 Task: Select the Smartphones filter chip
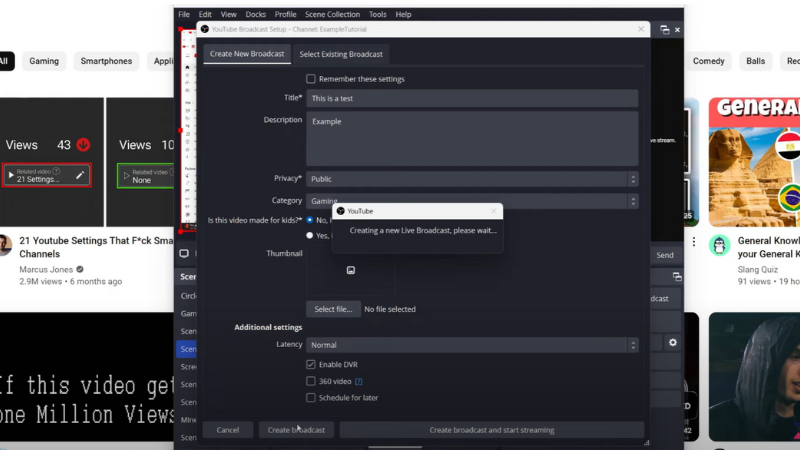click(x=106, y=61)
